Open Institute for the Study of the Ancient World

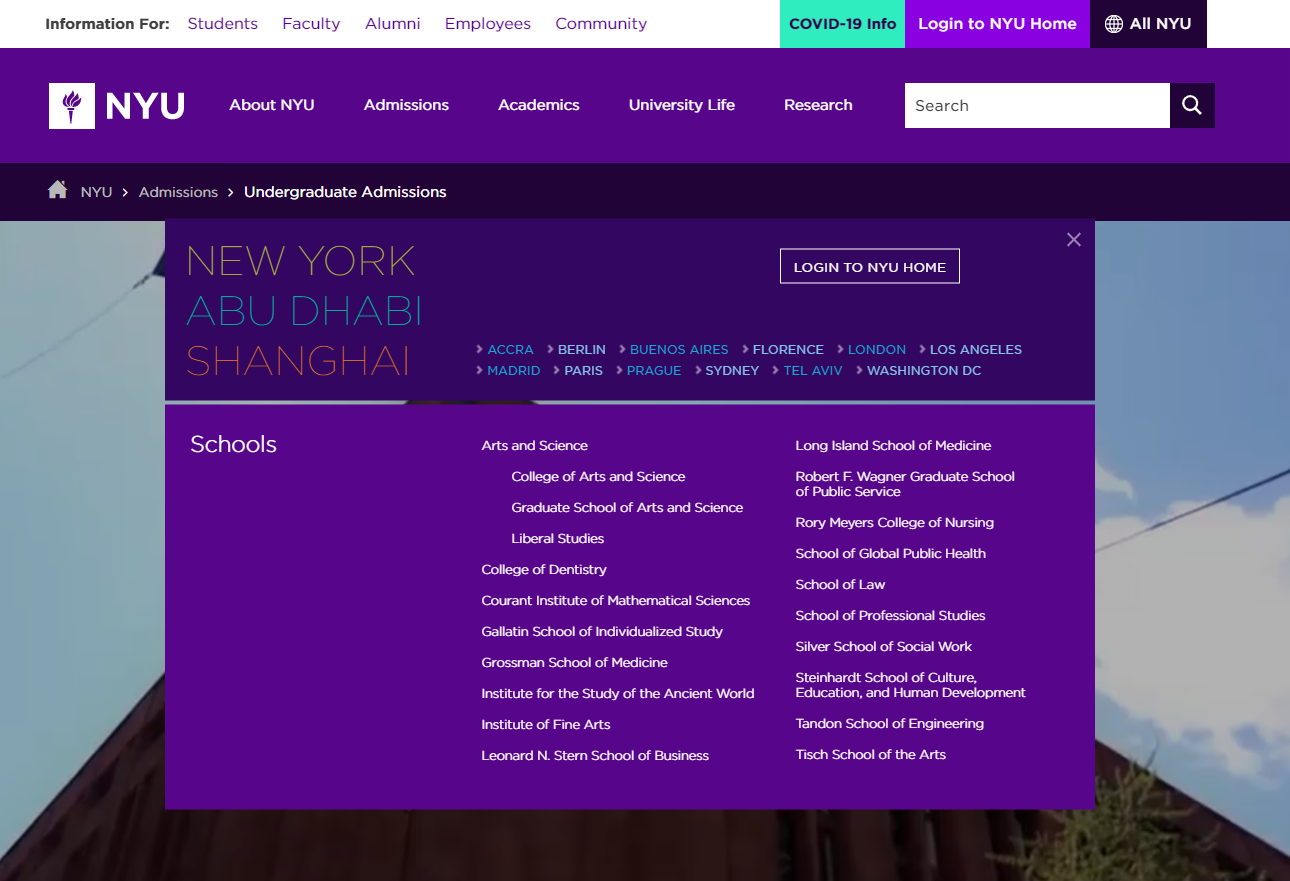pyautogui.click(x=618, y=694)
